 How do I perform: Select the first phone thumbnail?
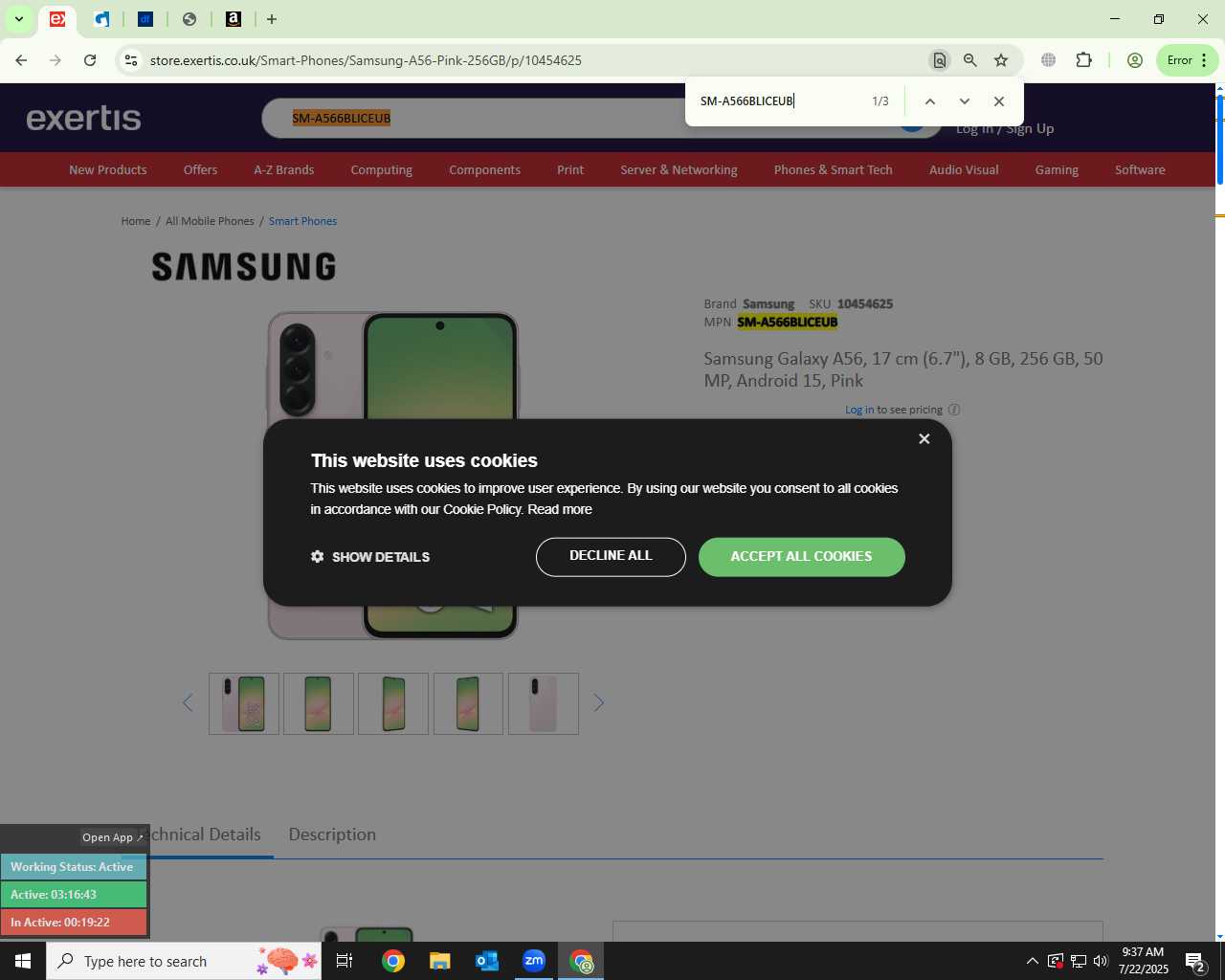(244, 703)
